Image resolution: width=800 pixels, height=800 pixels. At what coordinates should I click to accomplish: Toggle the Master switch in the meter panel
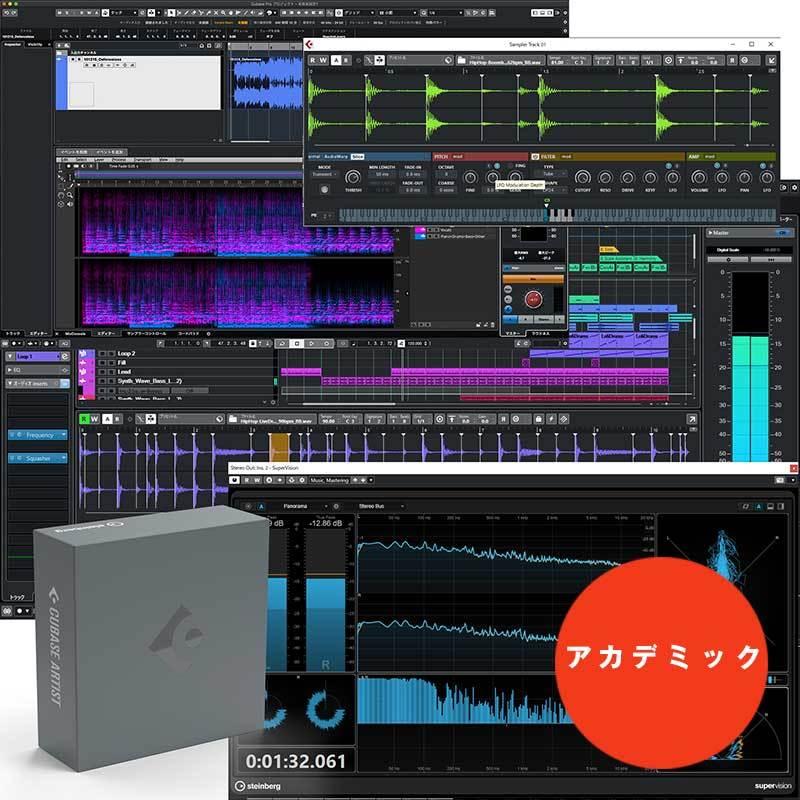[x=782, y=233]
